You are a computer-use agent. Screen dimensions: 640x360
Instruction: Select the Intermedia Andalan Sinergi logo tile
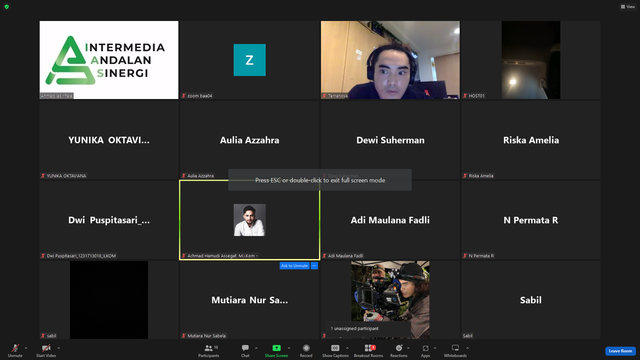click(x=109, y=60)
